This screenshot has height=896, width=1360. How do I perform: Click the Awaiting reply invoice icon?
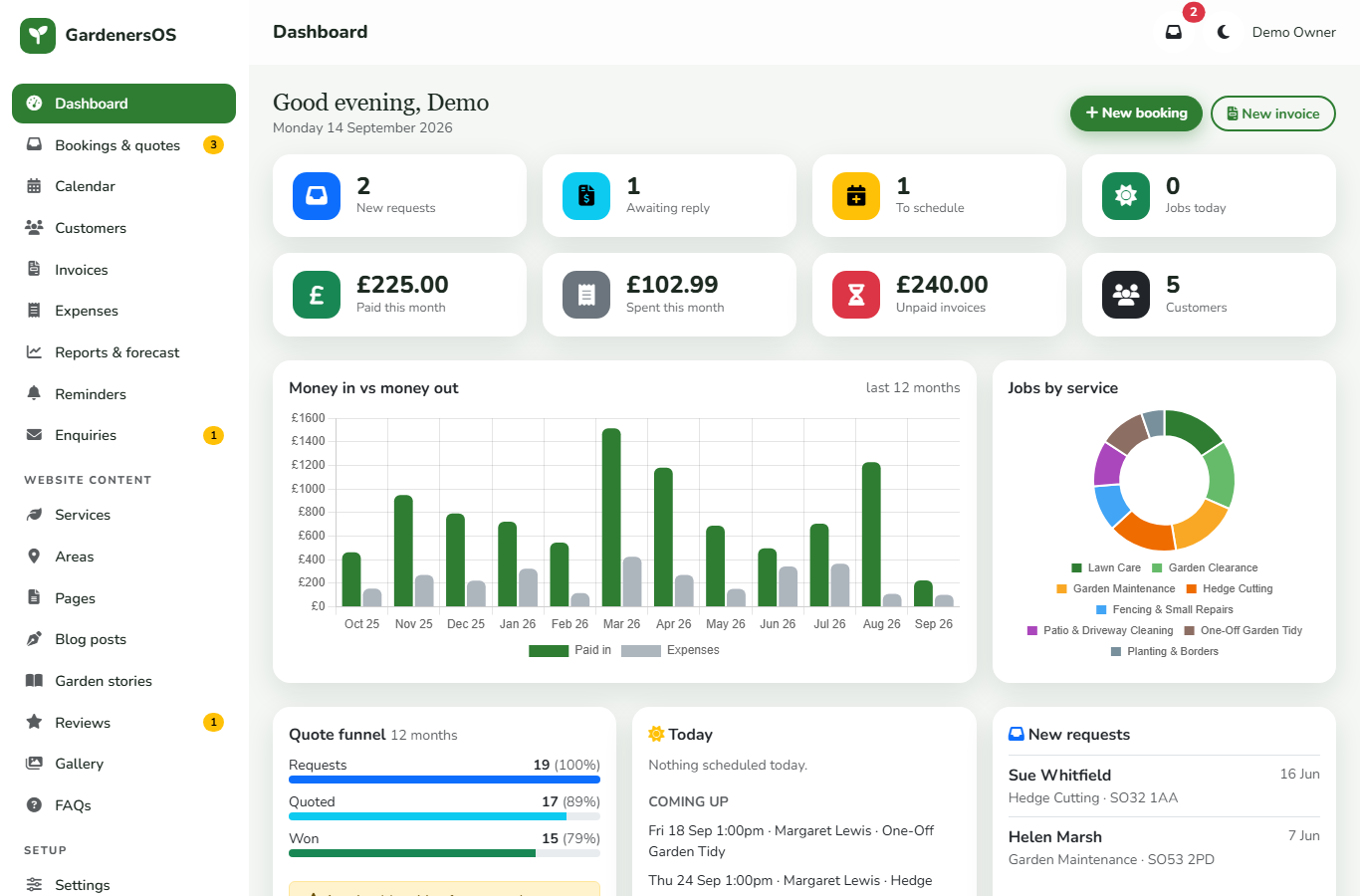tap(586, 195)
